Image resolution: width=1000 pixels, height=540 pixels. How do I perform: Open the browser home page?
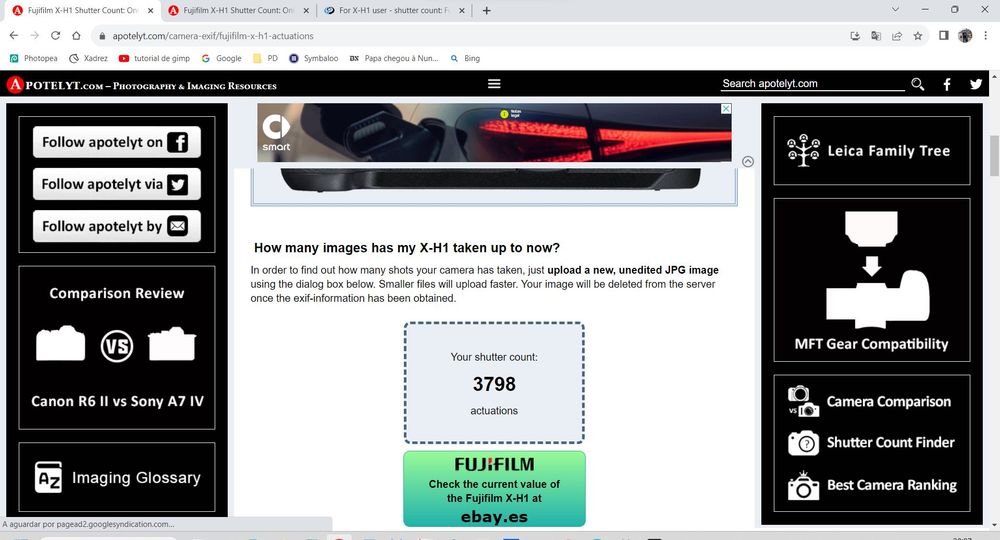click(76, 36)
